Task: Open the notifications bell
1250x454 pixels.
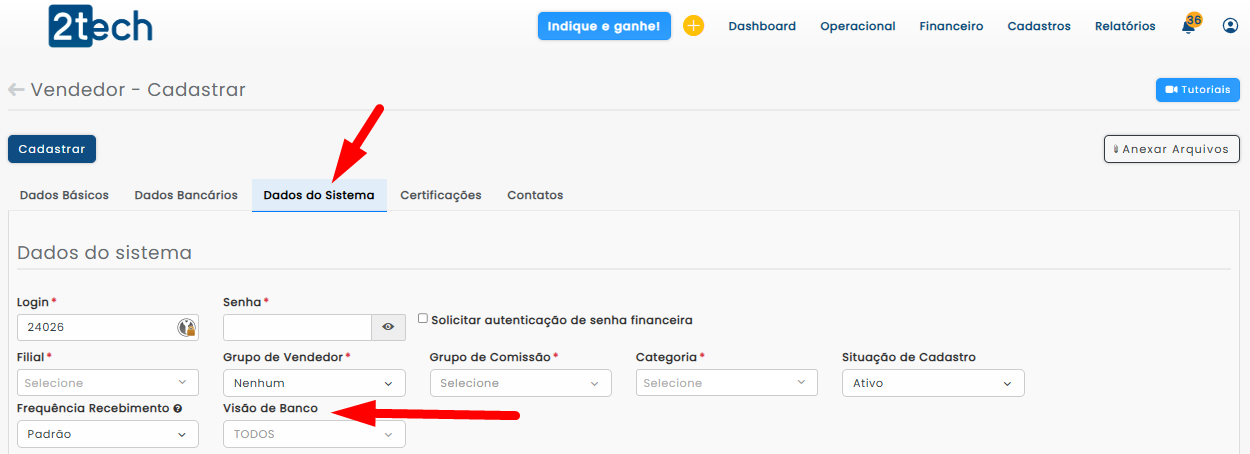Action: [1188, 27]
